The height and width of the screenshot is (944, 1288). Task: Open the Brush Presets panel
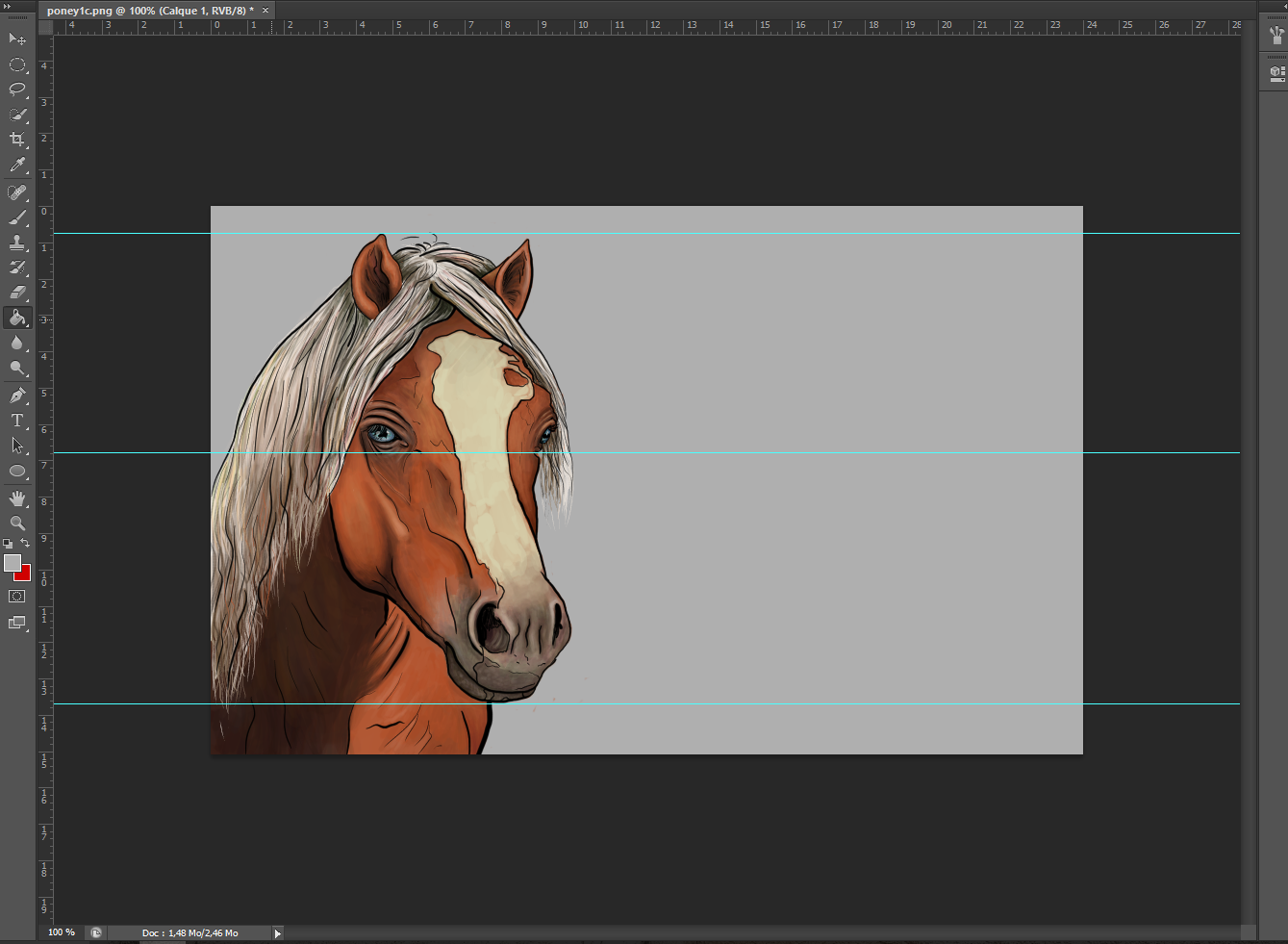click(1276, 37)
